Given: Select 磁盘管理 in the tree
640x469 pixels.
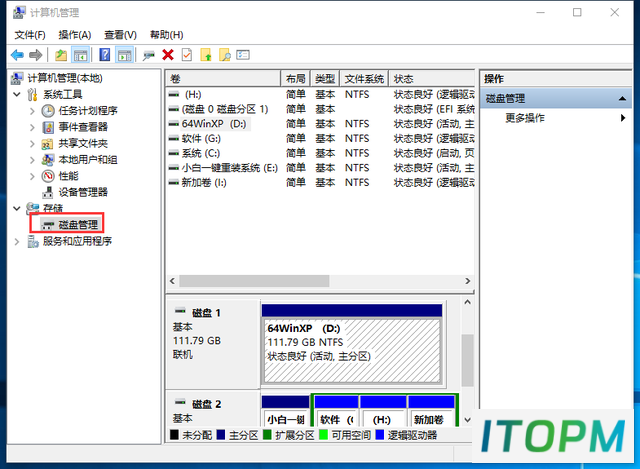Looking at the screenshot, I should click(78, 224).
